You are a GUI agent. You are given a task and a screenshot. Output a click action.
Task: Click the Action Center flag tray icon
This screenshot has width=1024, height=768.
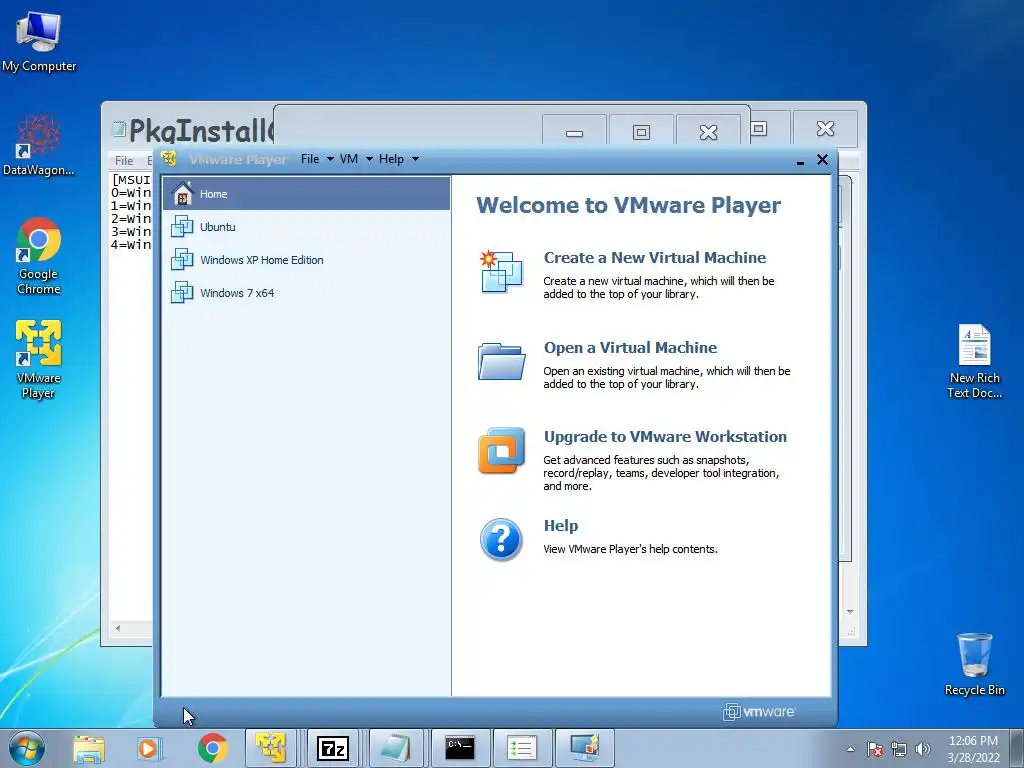pos(875,749)
